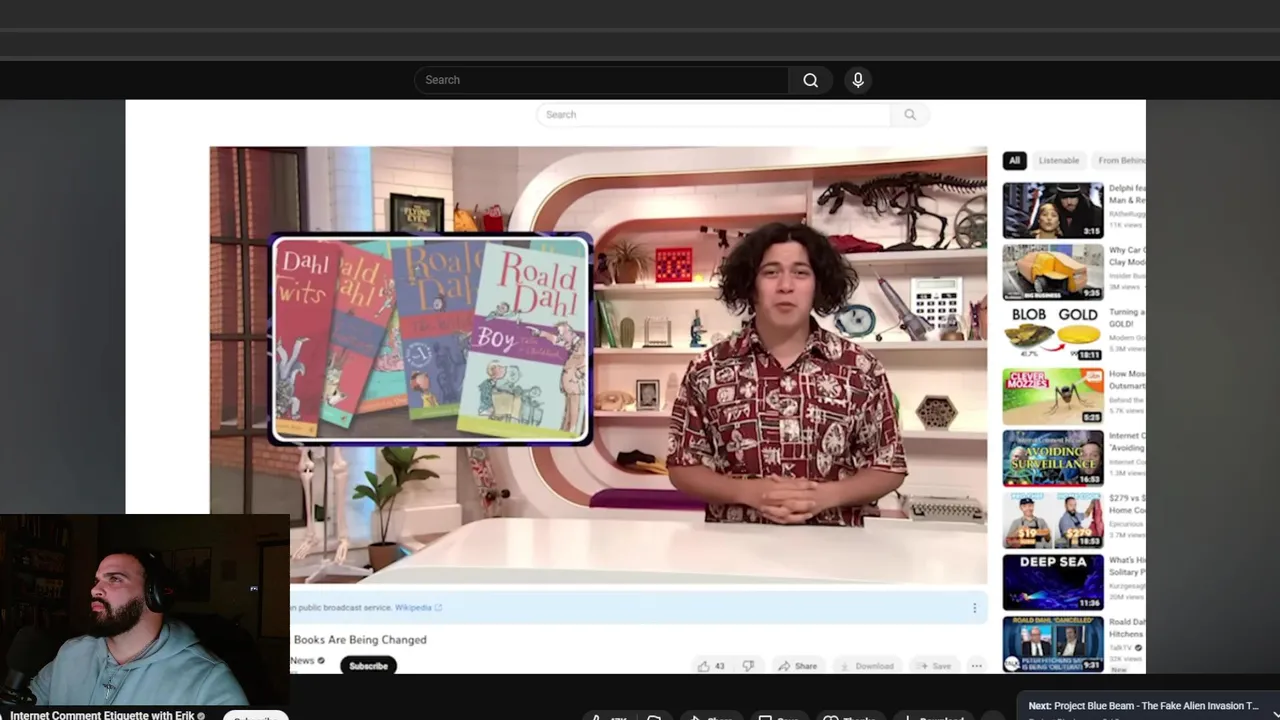The width and height of the screenshot is (1280, 720).
Task: Click the inner page search magnifier icon
Action: [910, 114]
